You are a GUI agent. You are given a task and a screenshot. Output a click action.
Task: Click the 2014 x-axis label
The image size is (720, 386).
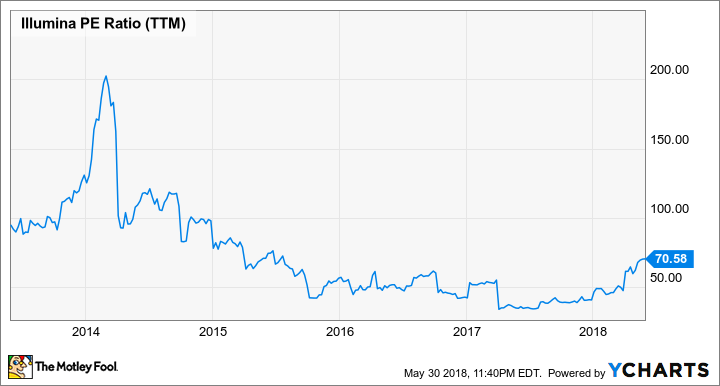[85, 331]
